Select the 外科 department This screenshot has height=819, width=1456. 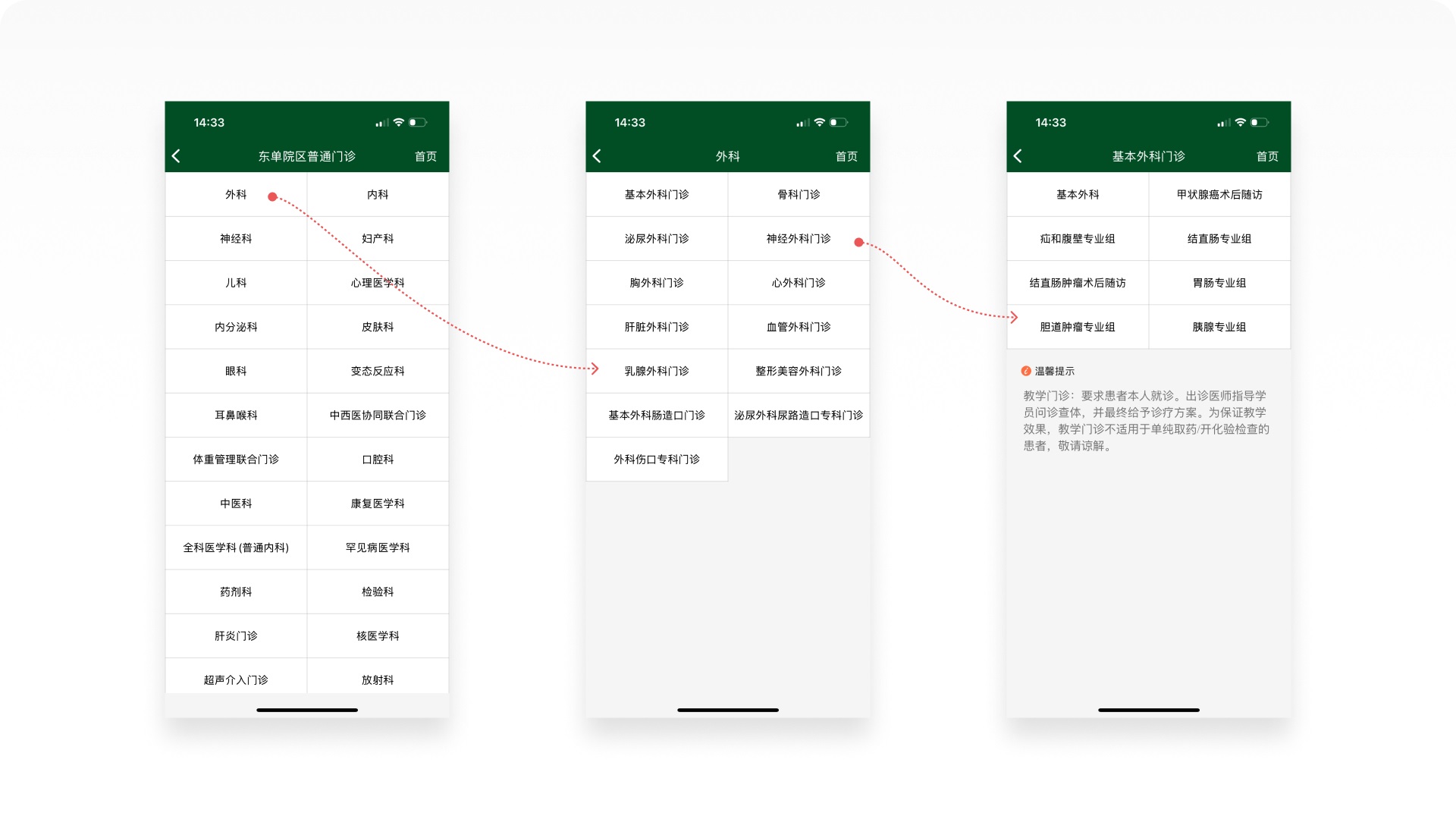[x=235, y=194]
